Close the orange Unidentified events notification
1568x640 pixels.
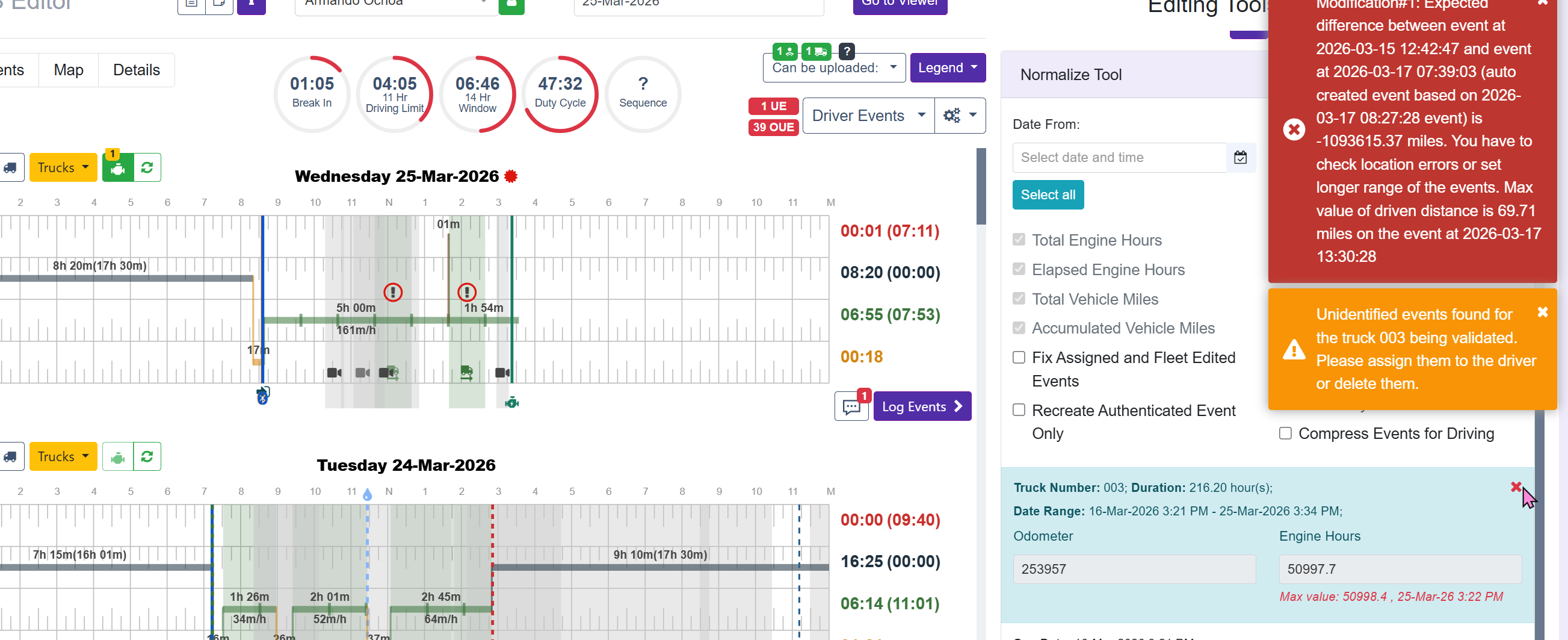tap(1543, 312)
